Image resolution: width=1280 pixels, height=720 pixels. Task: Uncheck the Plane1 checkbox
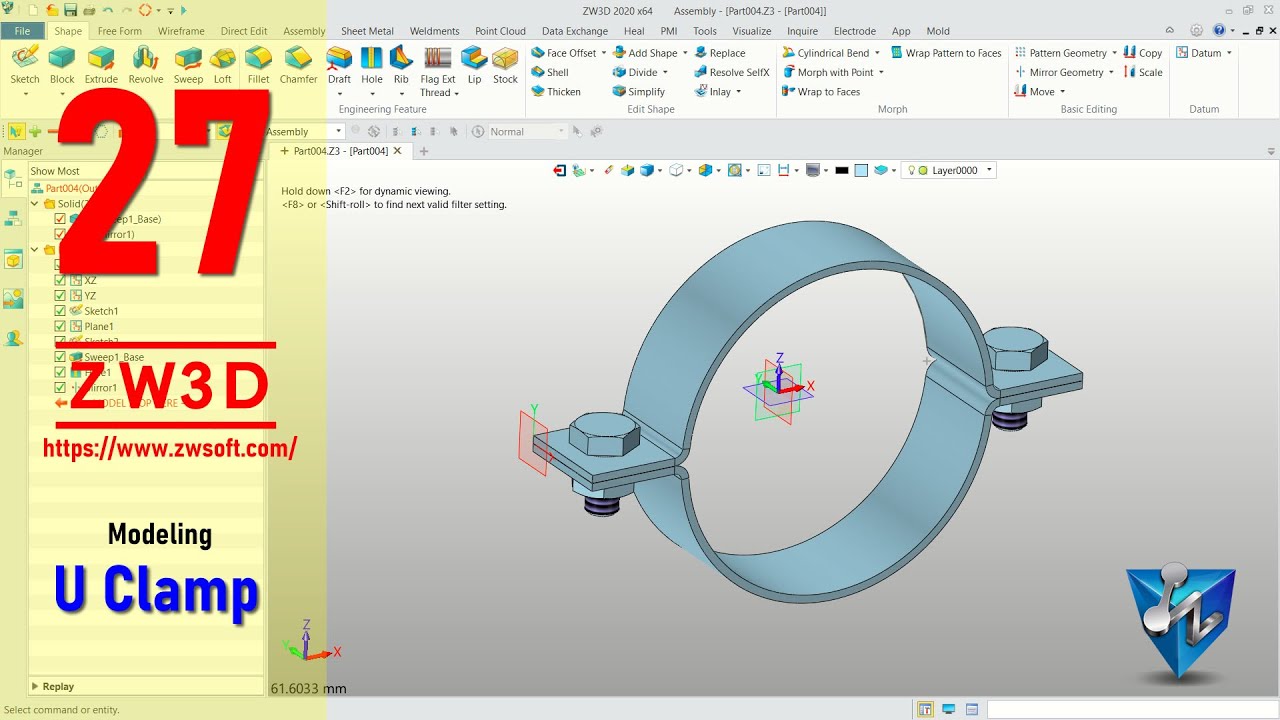pyautogui.click(x=60, y=326)
